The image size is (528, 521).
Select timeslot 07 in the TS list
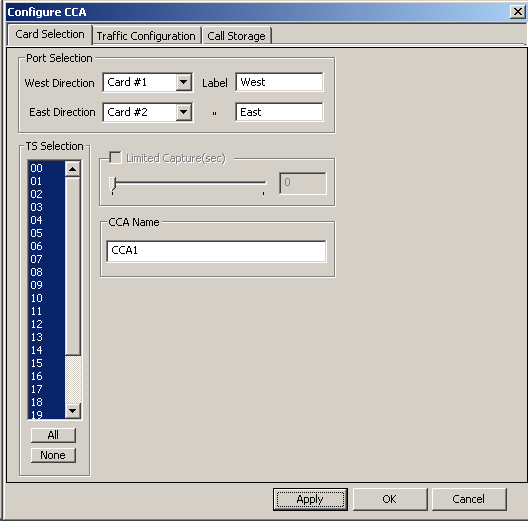point(46,259)
